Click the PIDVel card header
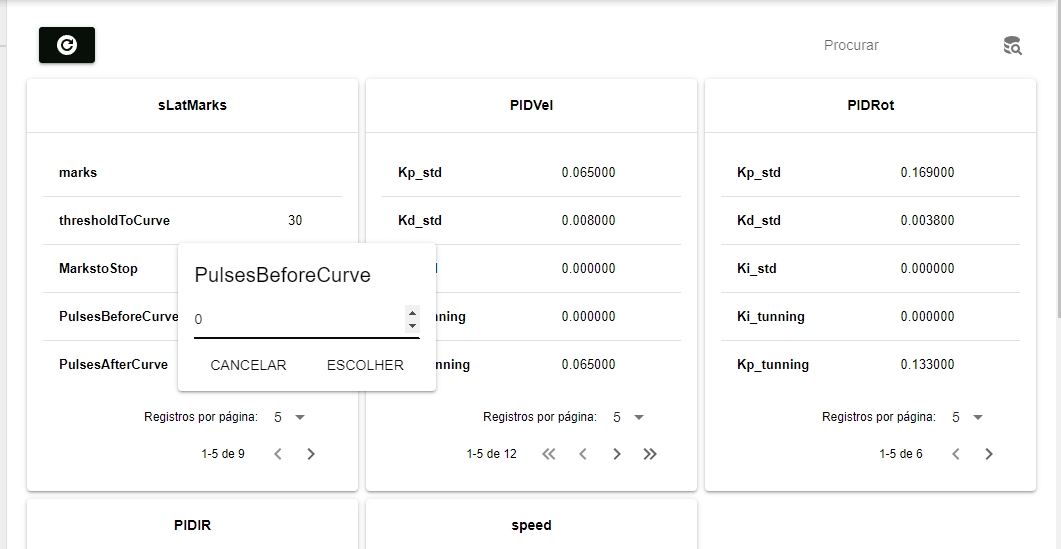This screenshot has width=1061, height=549. [531, 106]
